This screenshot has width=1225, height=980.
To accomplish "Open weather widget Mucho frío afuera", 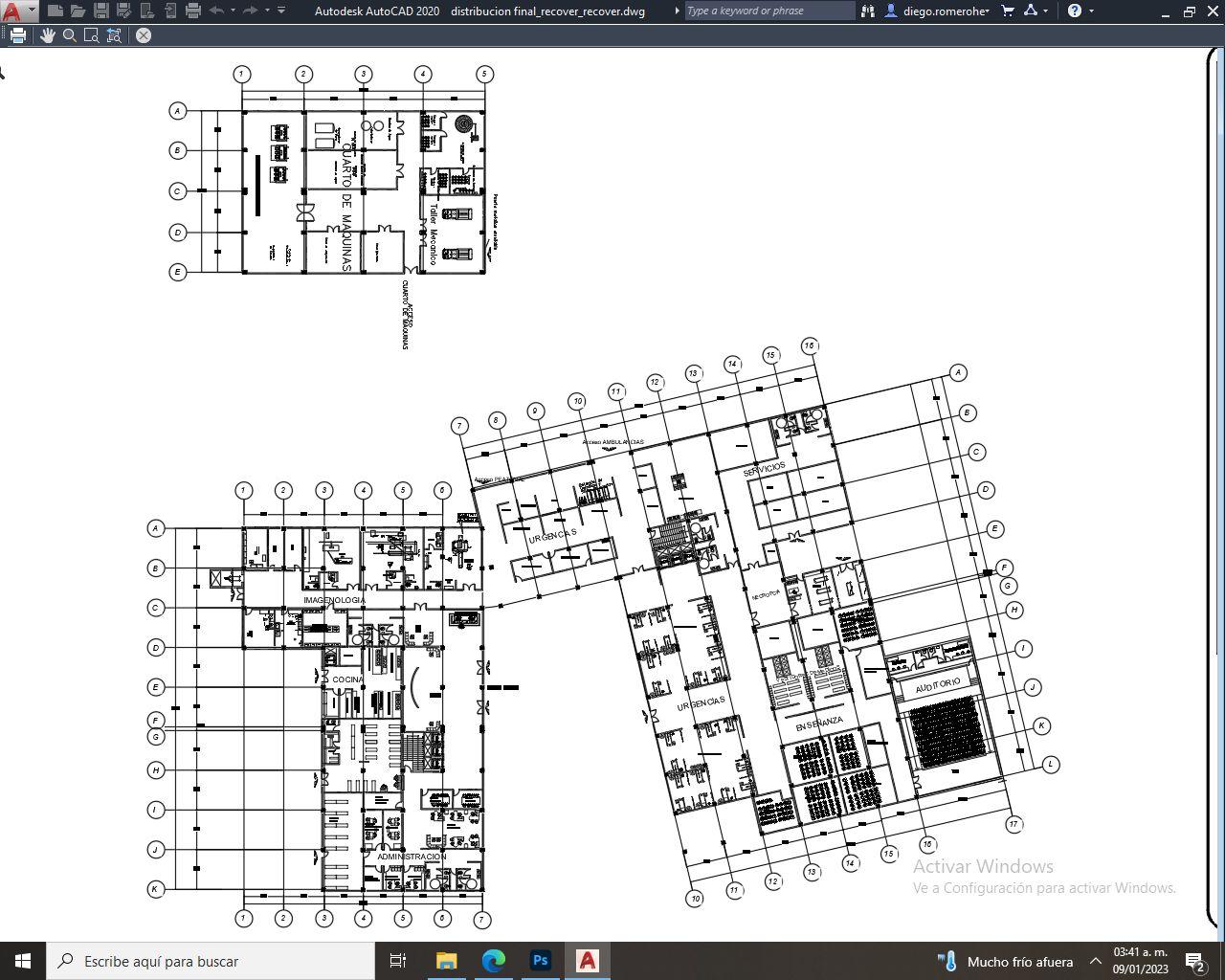I will click(x=1006, y=961).
